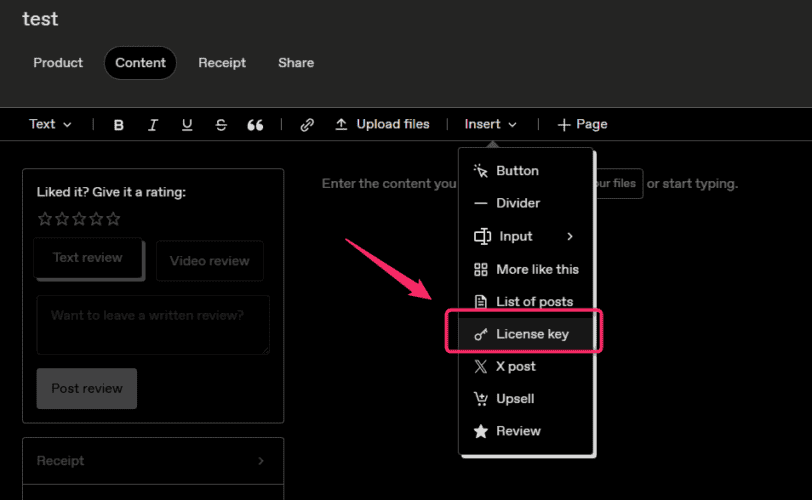812x500 pixels.
Task: Insert a block quote
Action: click(x=255, y=125)
